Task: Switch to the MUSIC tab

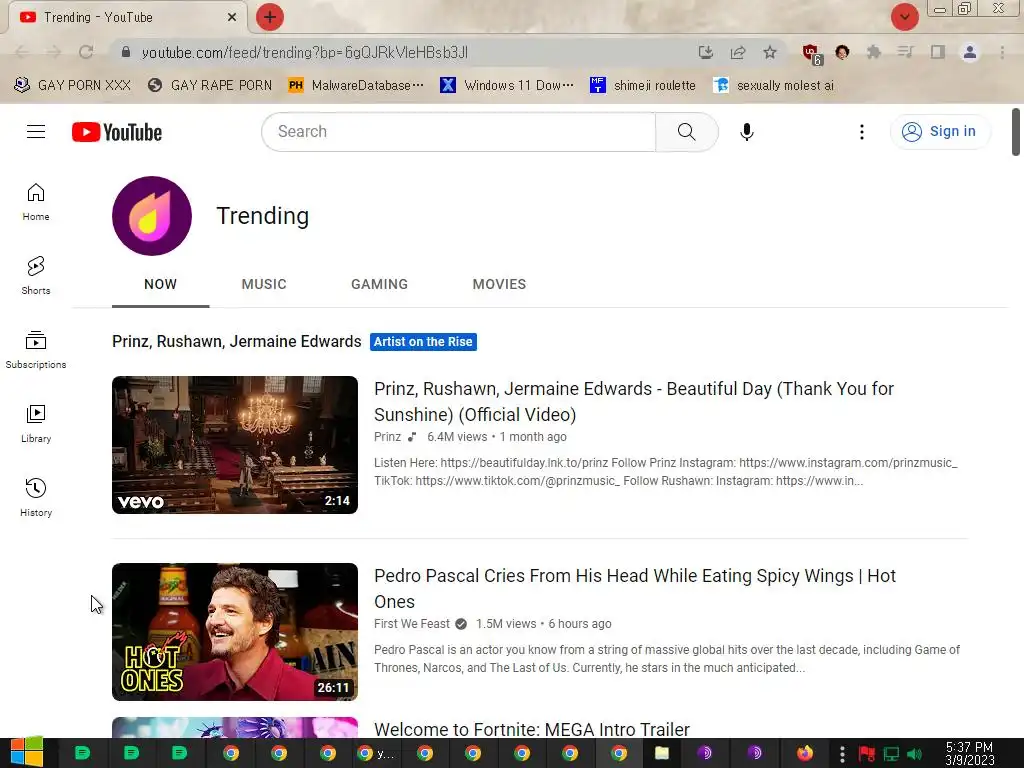Action: [264, 284]
